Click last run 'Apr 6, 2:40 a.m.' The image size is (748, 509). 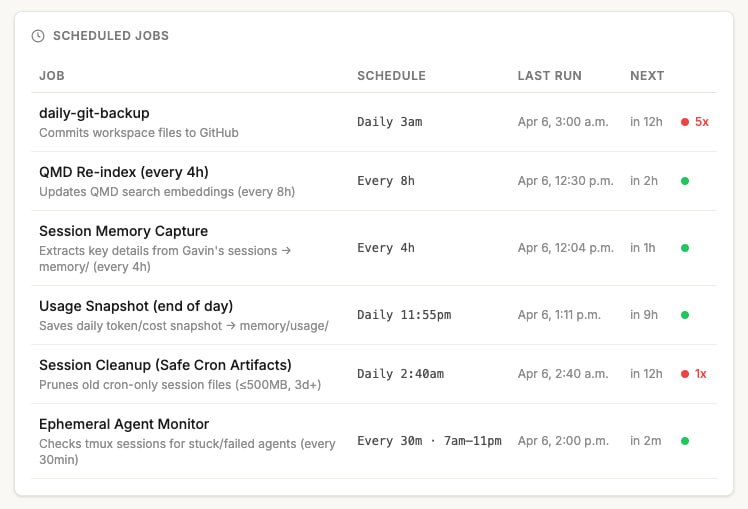pos(563,374)
